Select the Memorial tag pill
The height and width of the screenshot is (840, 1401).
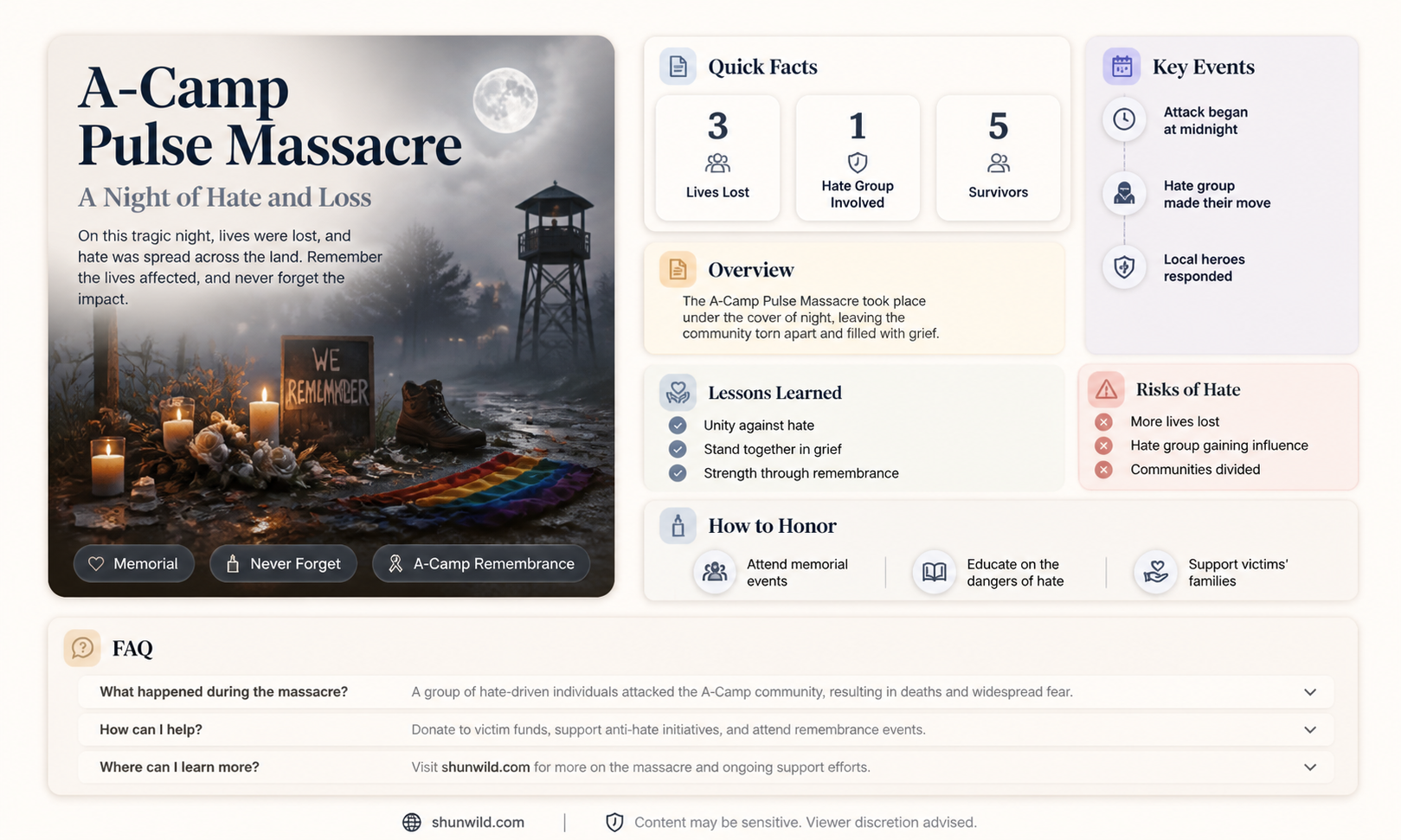click(x=133, y=564)
